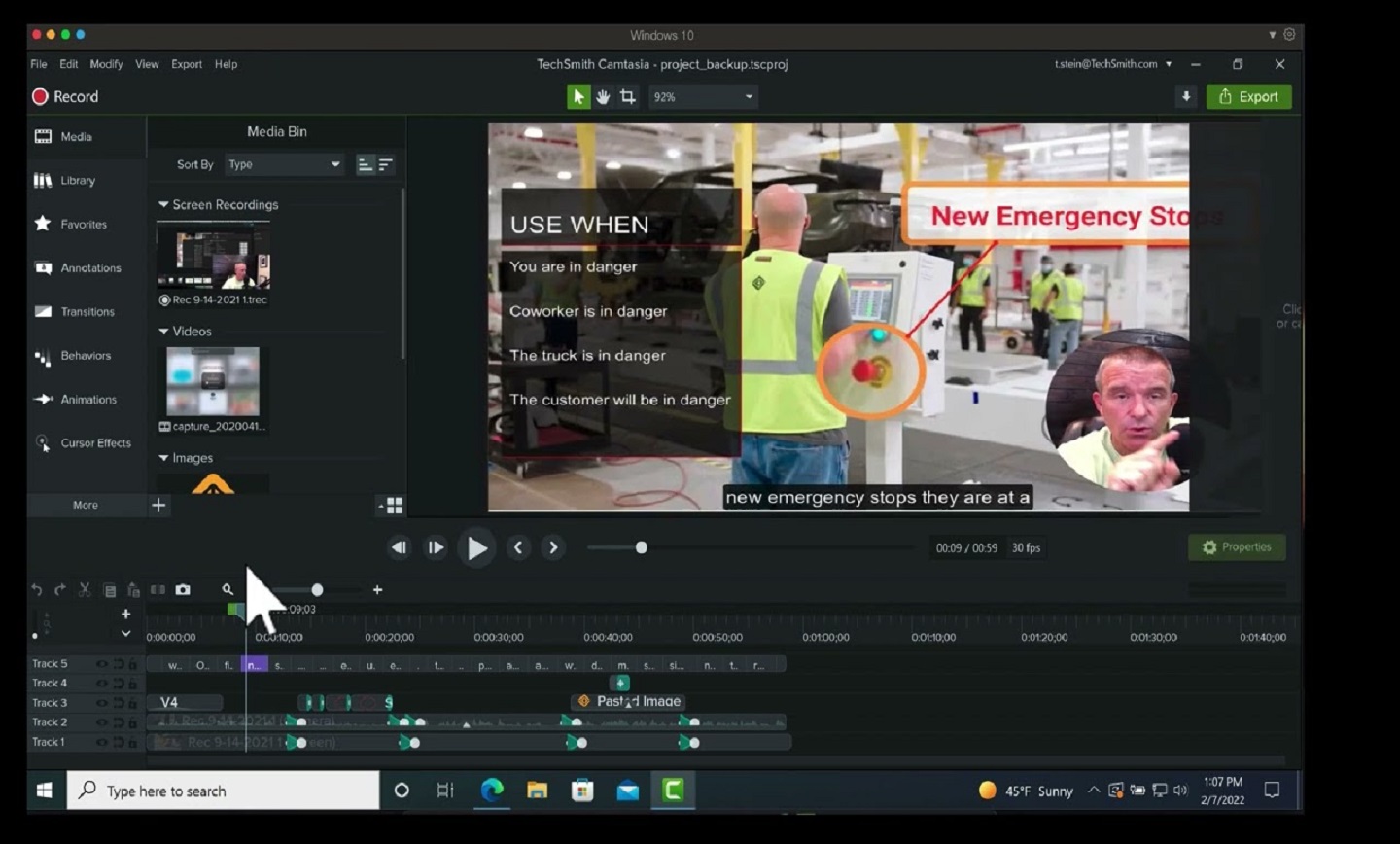Open the Modify menu
Screen dimensions: 1400x844
coord(106,64)
